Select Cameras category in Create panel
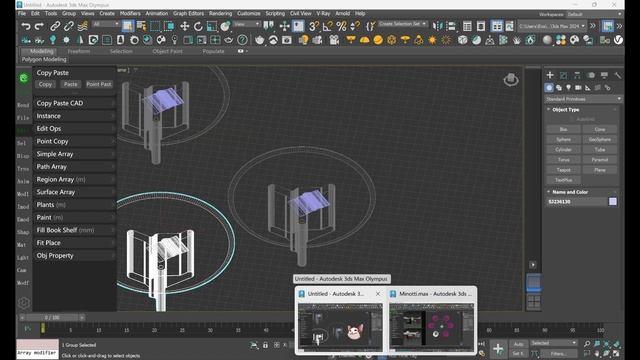 click(x=578, y=88)
